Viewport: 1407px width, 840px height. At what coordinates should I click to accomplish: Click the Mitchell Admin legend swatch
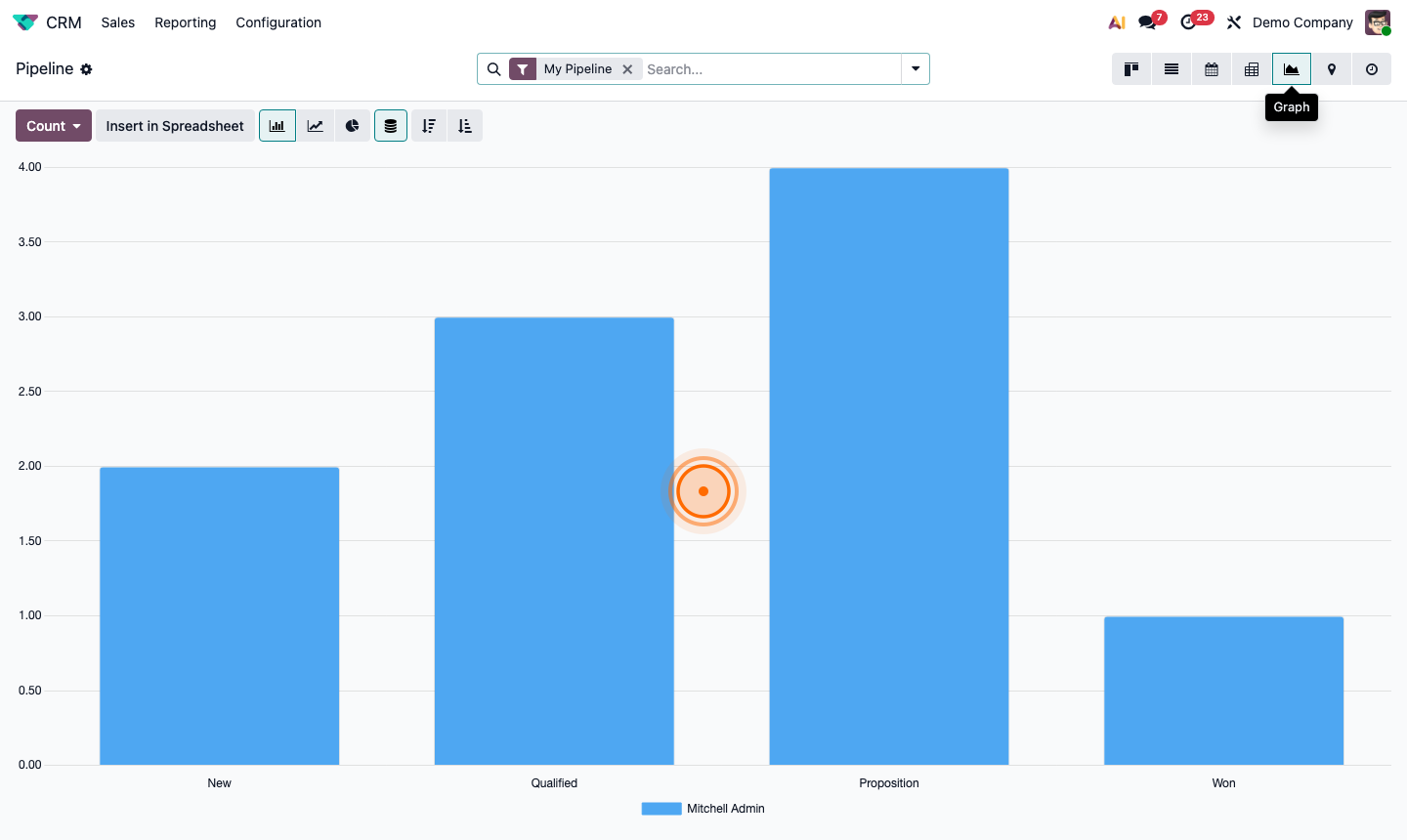660,808
